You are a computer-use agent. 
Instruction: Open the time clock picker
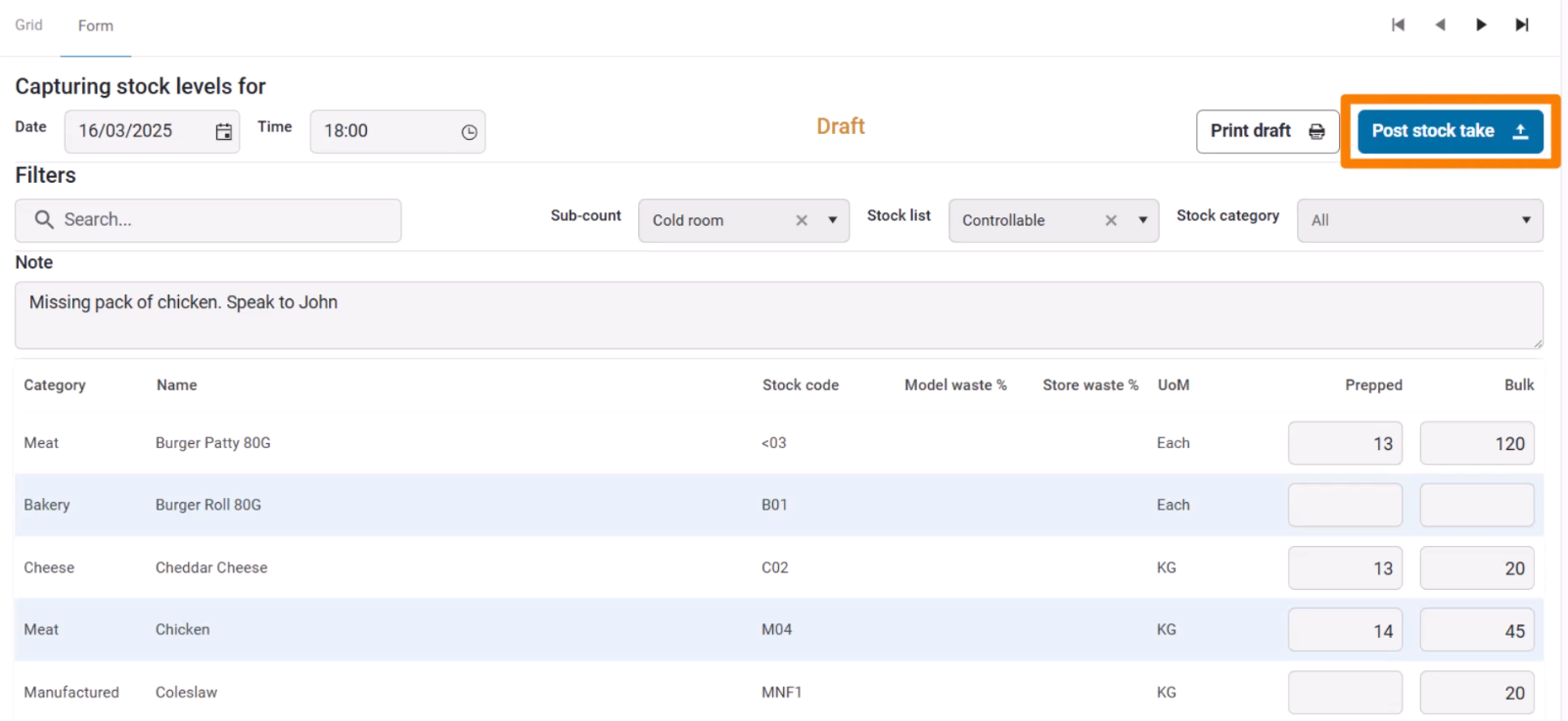[x=470, y=132]
